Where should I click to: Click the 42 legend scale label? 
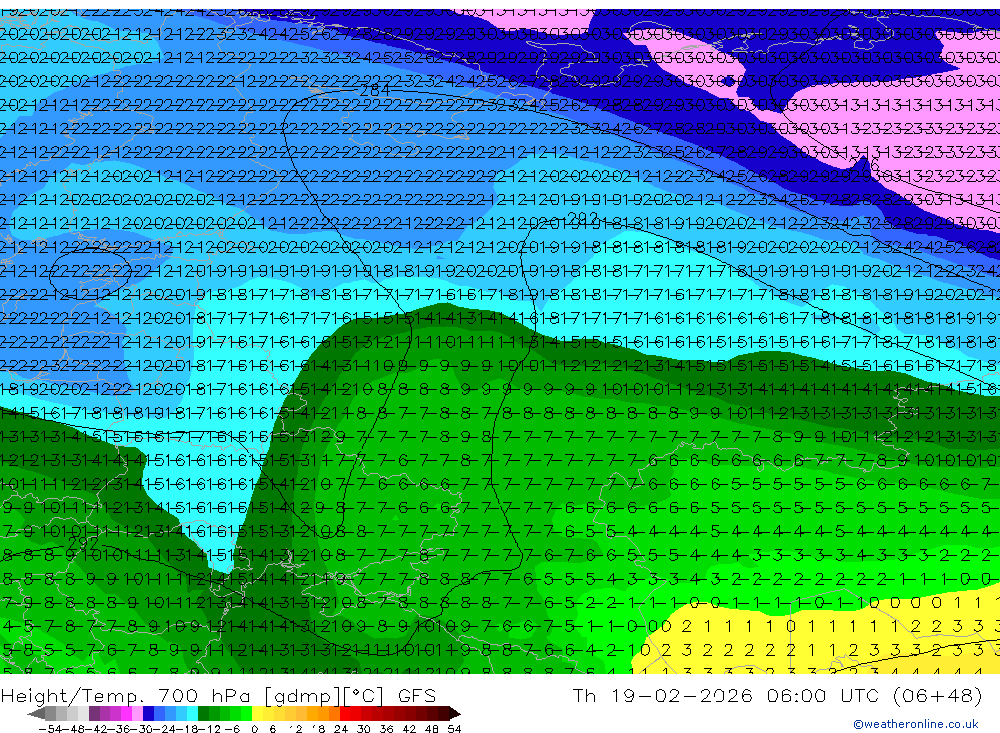pyautogui.click(x=409, y=729)
